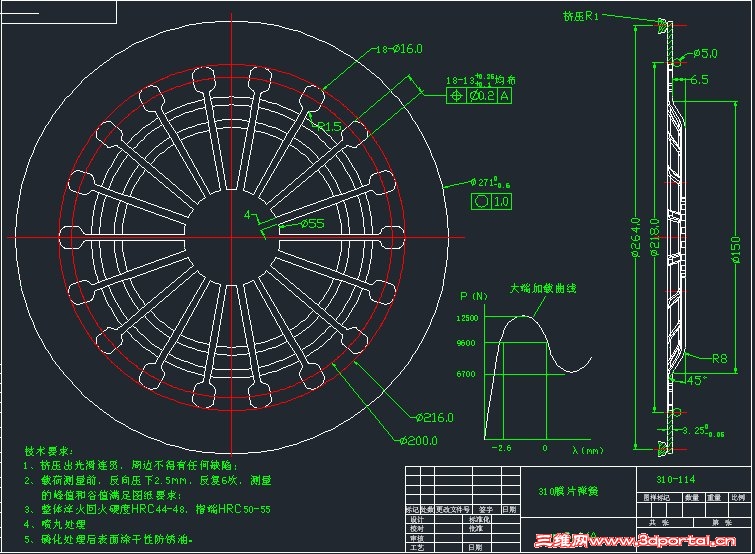Select technical note 2 about 载荷测量前

point(147,488)
